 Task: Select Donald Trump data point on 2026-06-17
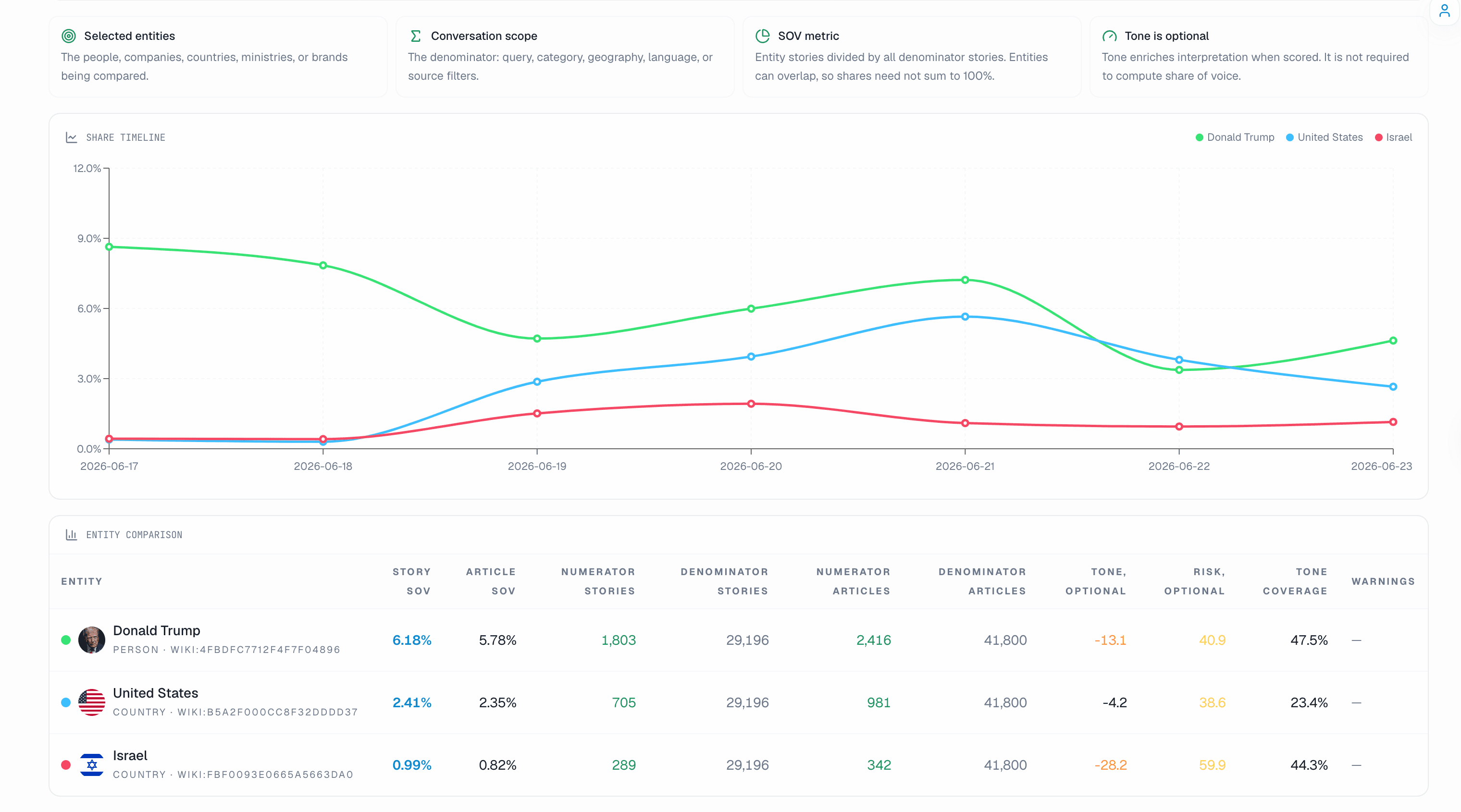coord(109,246)
